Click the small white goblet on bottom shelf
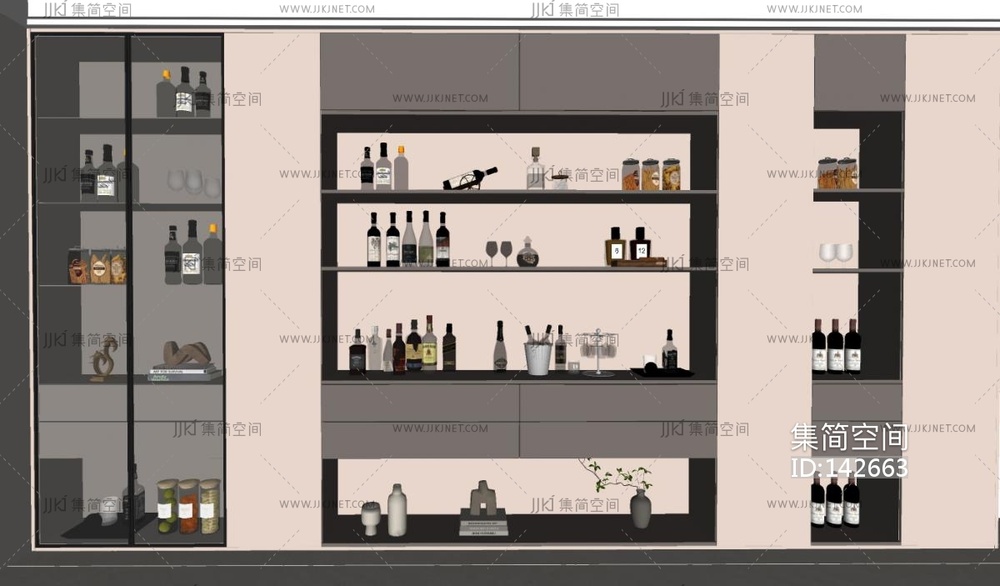Viewport: 1000px width, 586px height. coord(371,517)
